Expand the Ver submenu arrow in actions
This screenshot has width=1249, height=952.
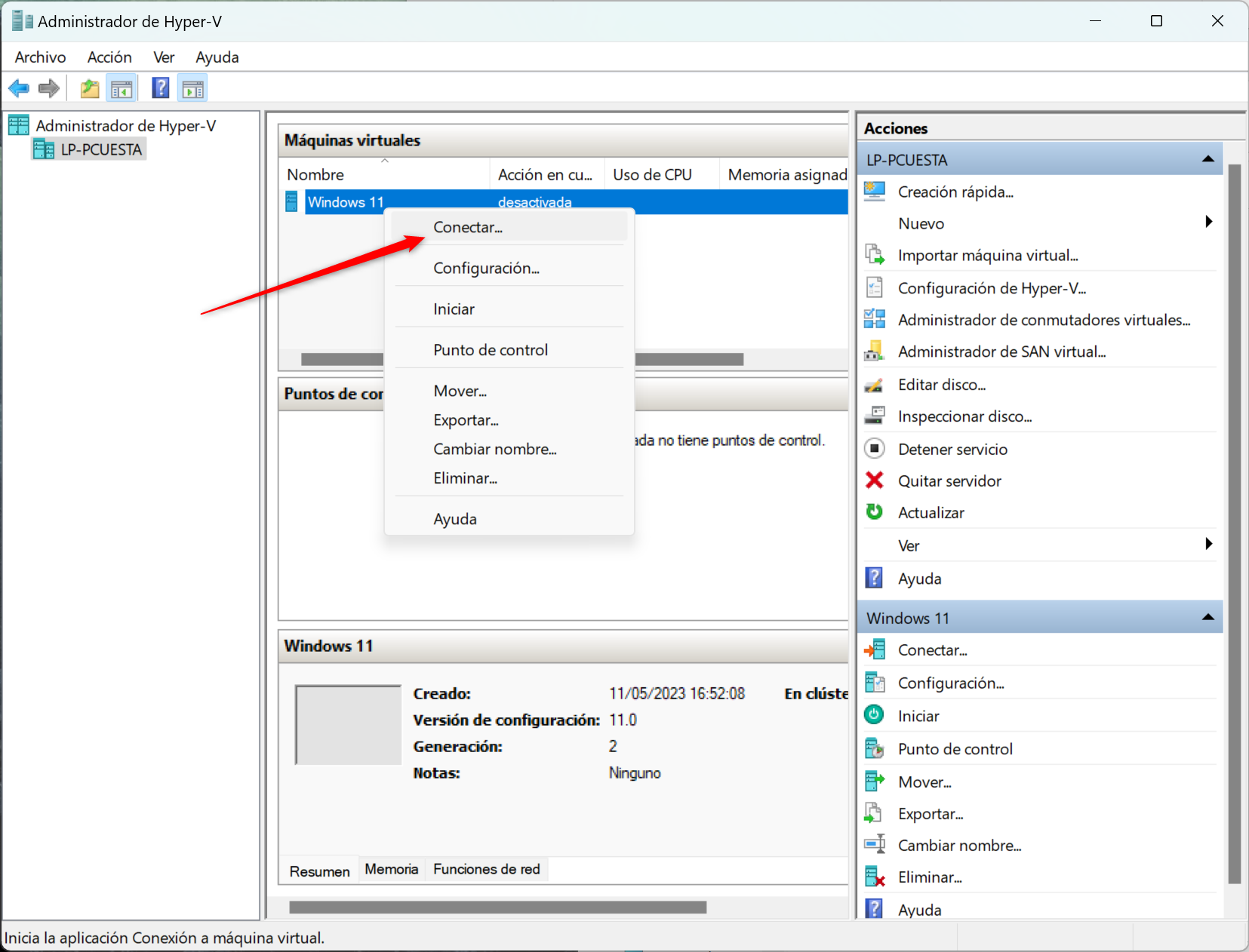[x=1209, y=544]
